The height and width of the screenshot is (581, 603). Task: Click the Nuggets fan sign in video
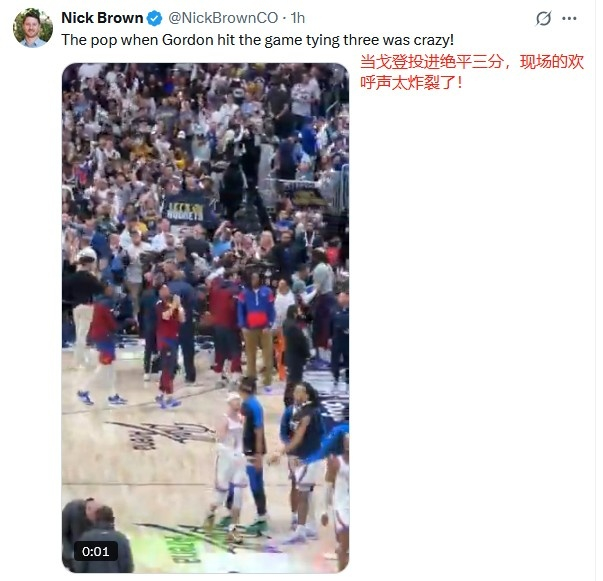pos(186,209)
